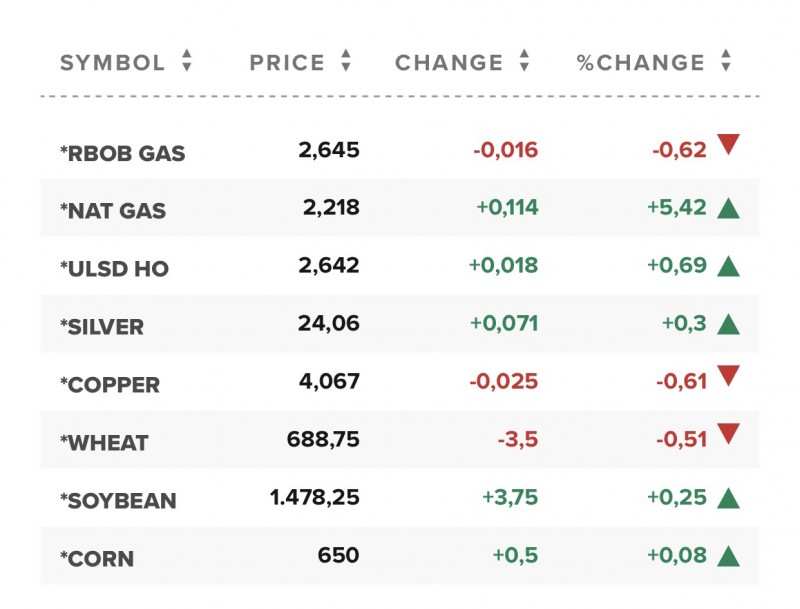
Task: Sort table by CHANGE column arrows
Action: pyautogui.click(x=524, y=62)
